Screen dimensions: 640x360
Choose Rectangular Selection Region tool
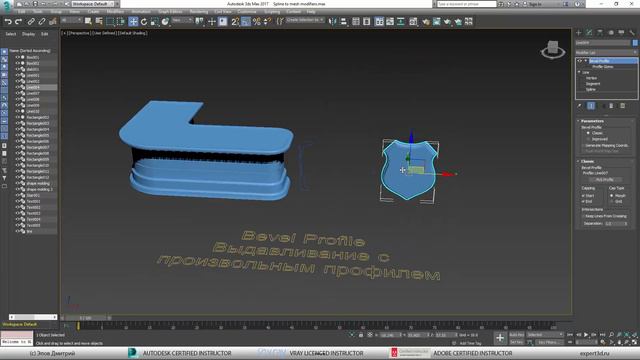pos(110,22)
